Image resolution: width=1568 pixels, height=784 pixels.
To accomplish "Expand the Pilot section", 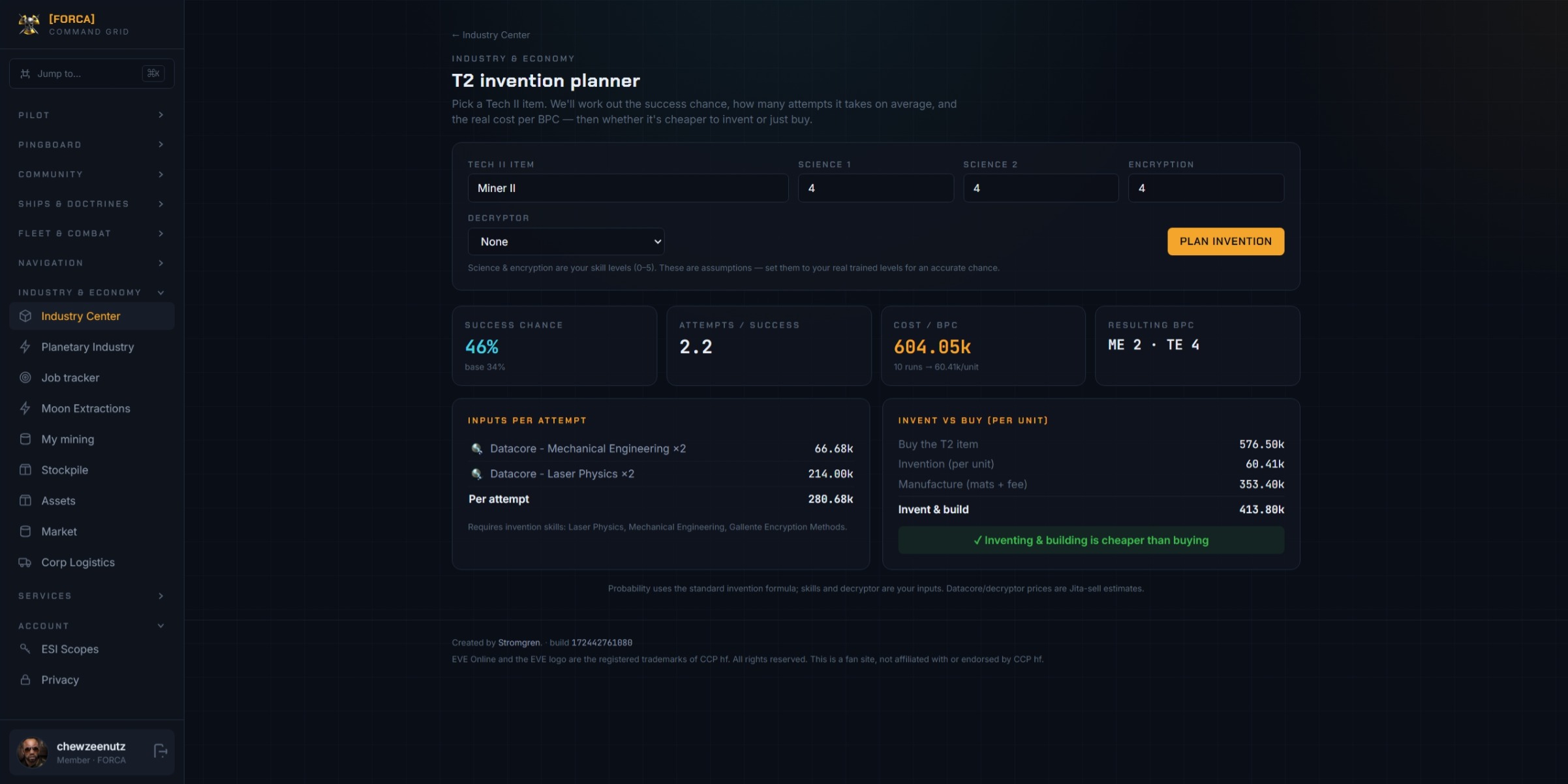I will (x=91, y=115).
